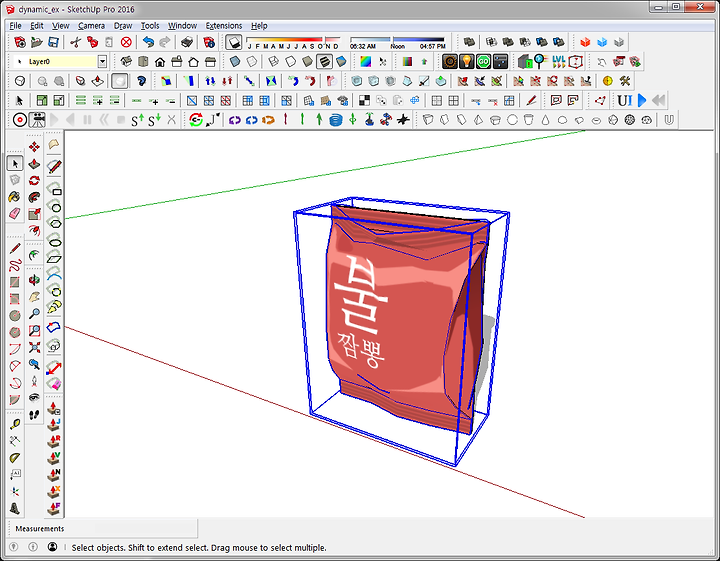Click the blue play triangle icon

tap(642, 100)
